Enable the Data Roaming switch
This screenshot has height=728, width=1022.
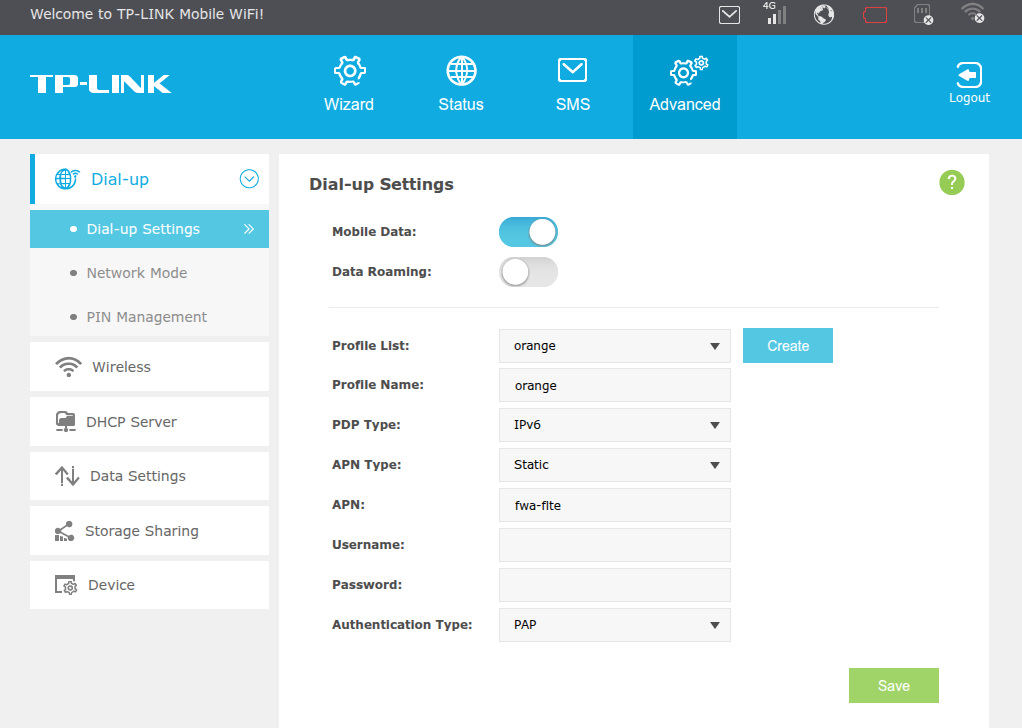(x=528, y=272)
